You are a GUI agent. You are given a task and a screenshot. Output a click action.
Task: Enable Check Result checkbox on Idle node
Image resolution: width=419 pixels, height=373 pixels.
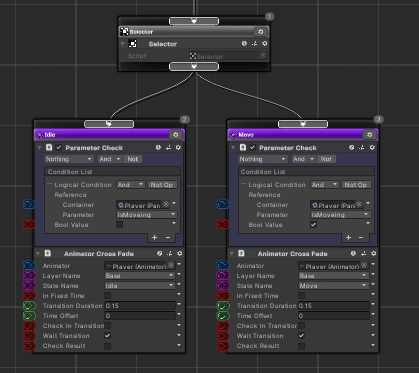[107, 346]
